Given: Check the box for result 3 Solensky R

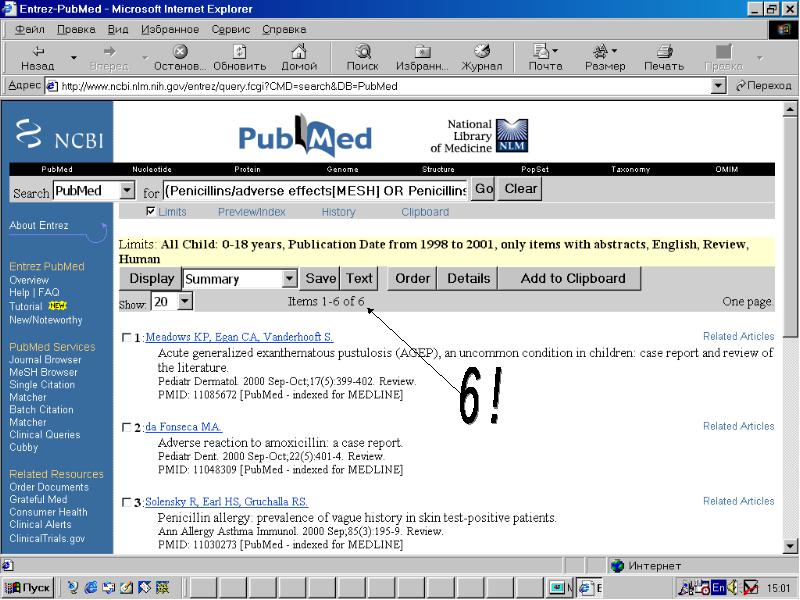Looking at the screenshot, I should point(127,502).
